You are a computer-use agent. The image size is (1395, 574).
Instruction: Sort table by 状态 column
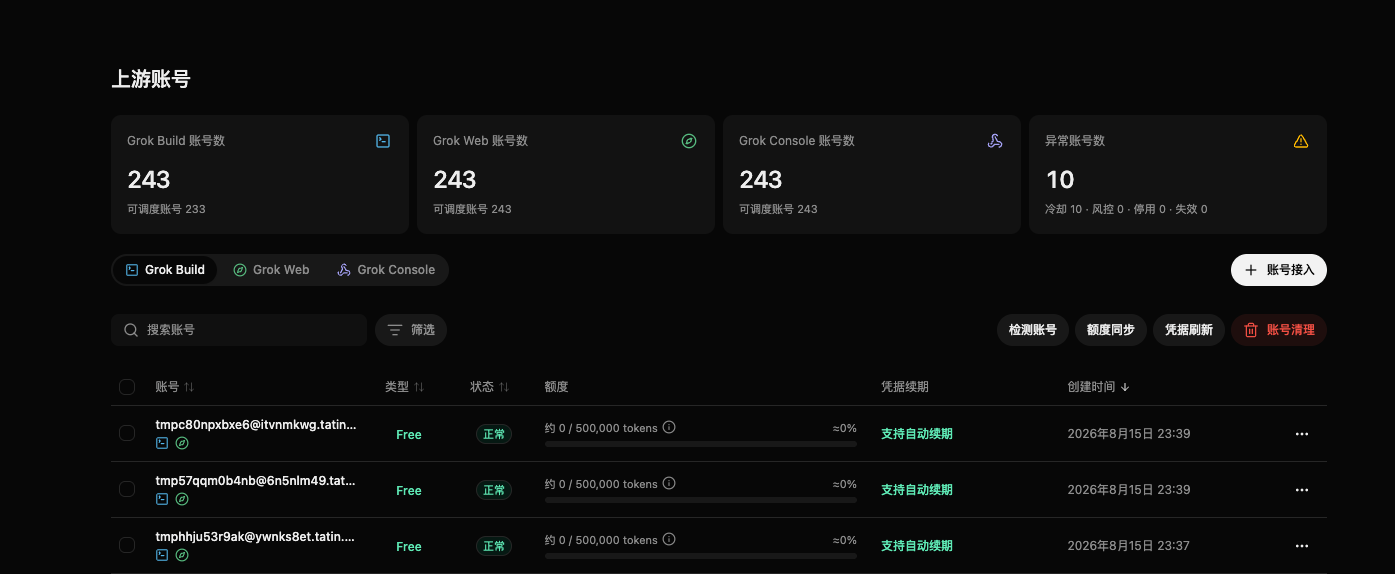pyautogui.click(x=490, y=387)
